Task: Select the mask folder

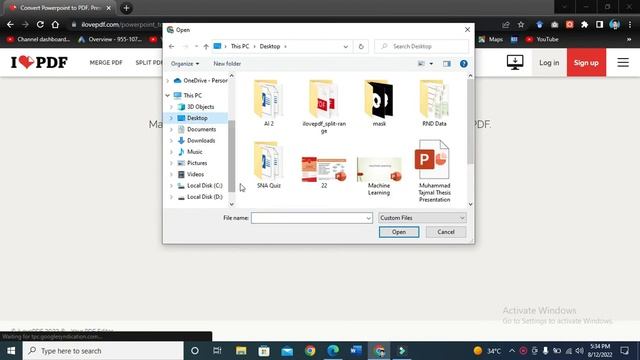Action: (x=379, y=103)
